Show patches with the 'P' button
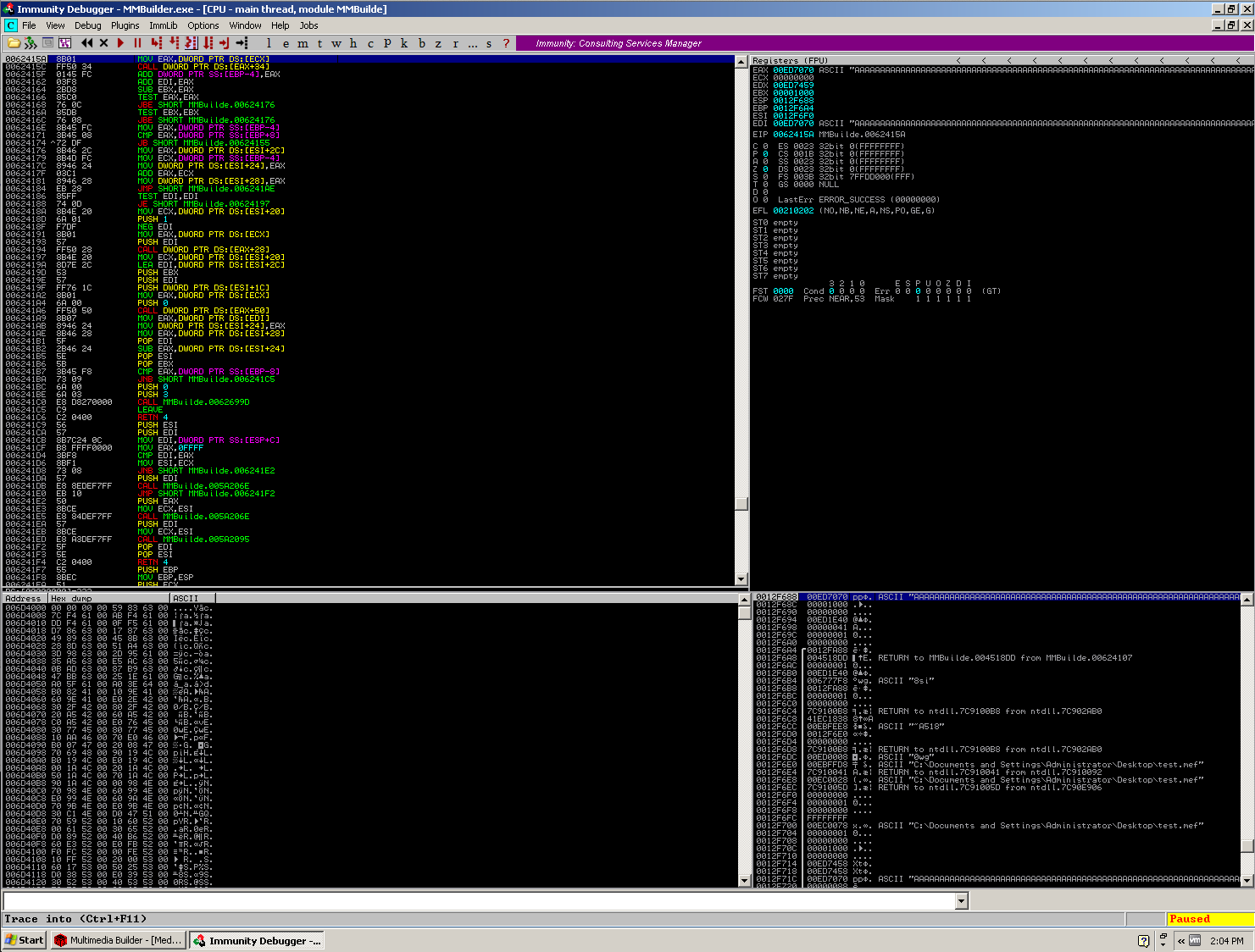The height and width of the screenshot is (952, 1255). click(x=387, y=43)
